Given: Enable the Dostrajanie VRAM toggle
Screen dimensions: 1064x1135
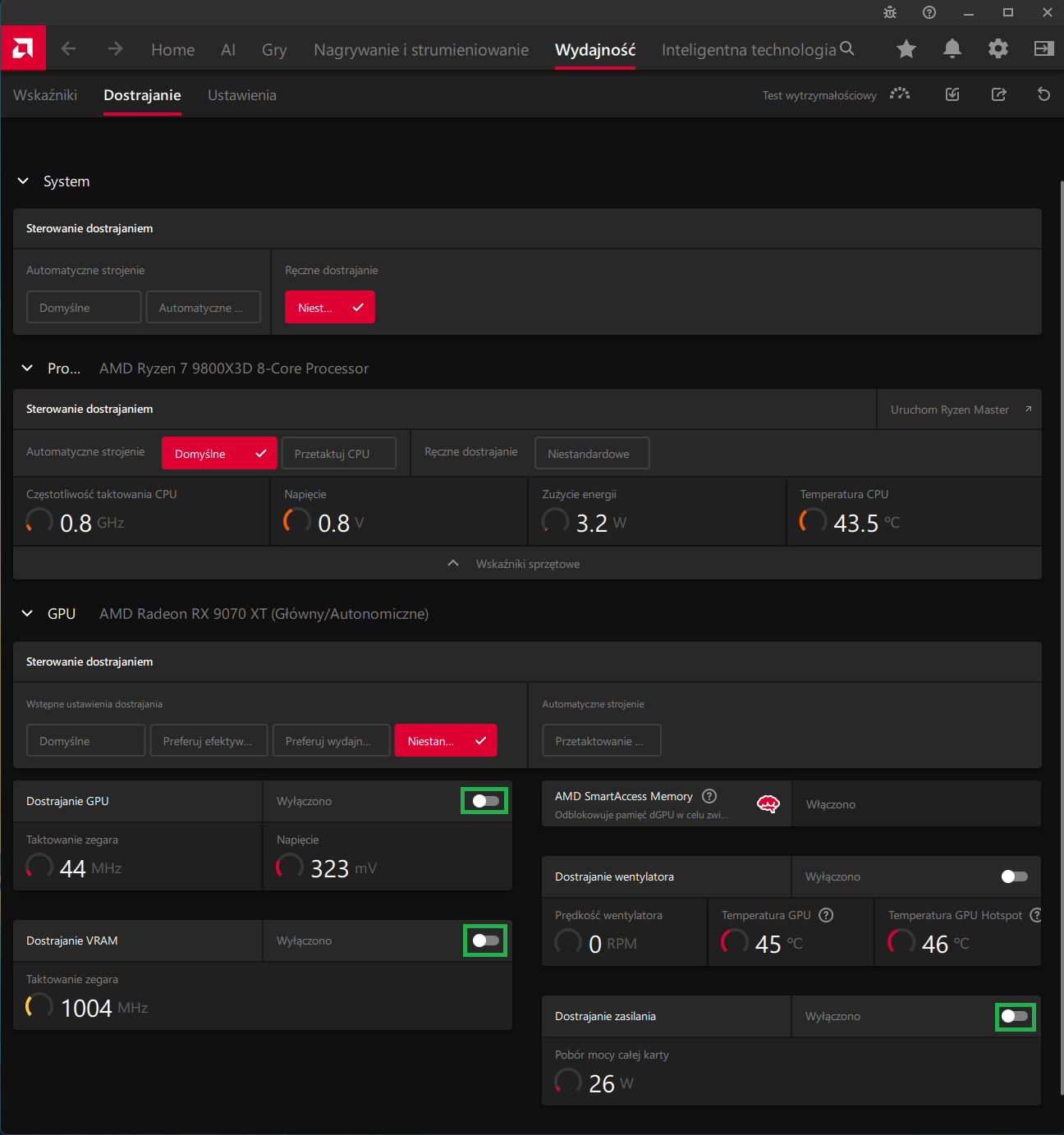Looking at the screenshot, I should (x=485, y=940).
